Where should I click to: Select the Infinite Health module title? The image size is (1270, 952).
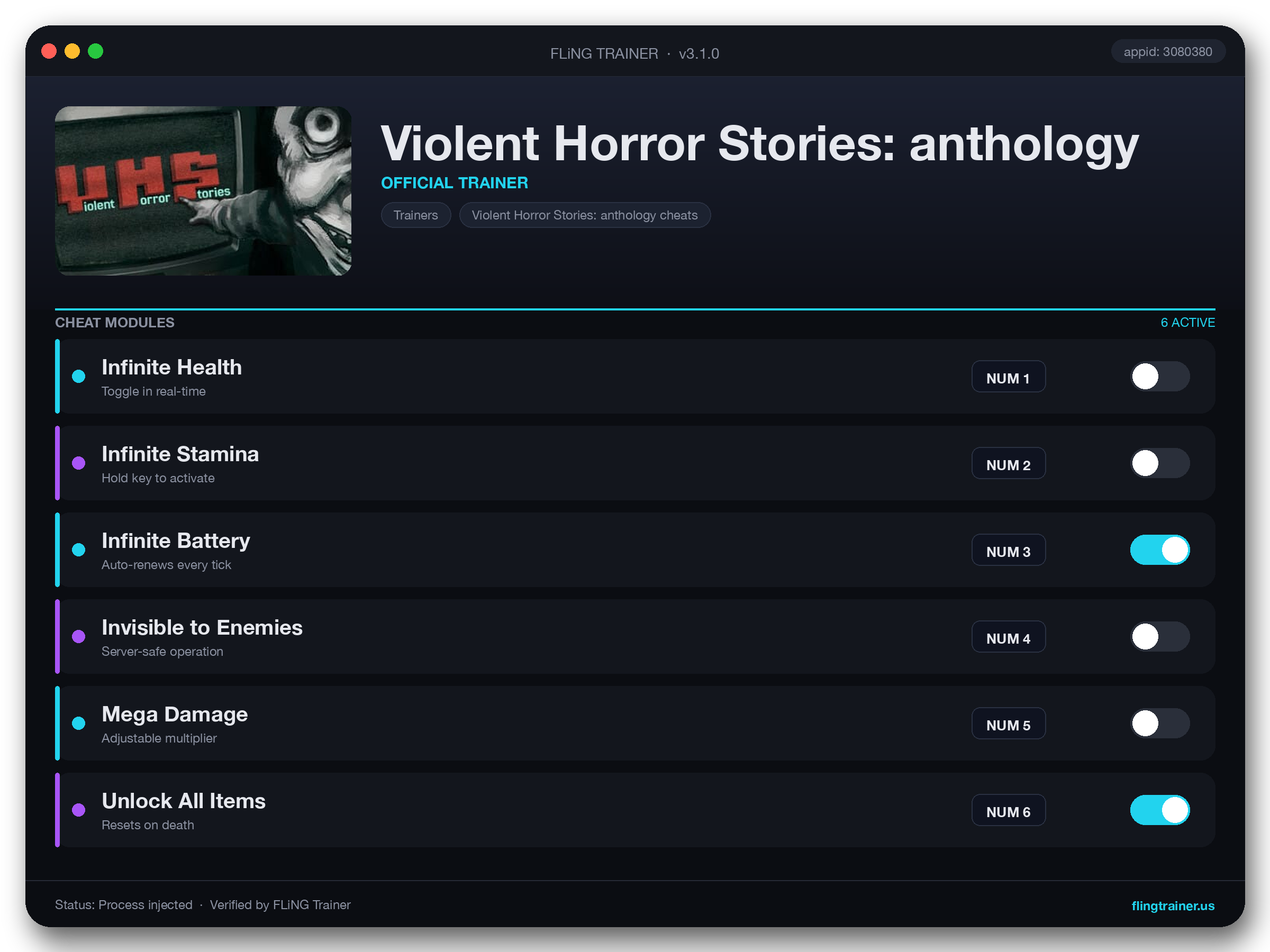171,367
